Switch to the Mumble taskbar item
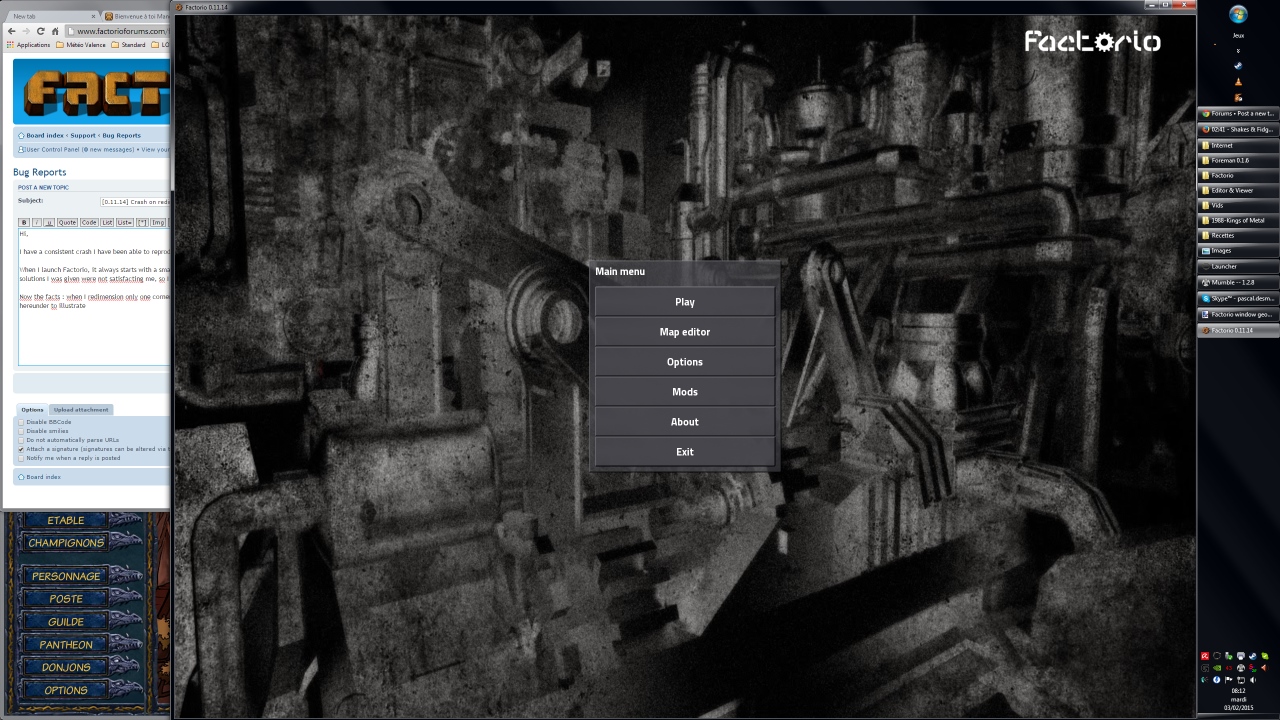 pos(1238,283)
